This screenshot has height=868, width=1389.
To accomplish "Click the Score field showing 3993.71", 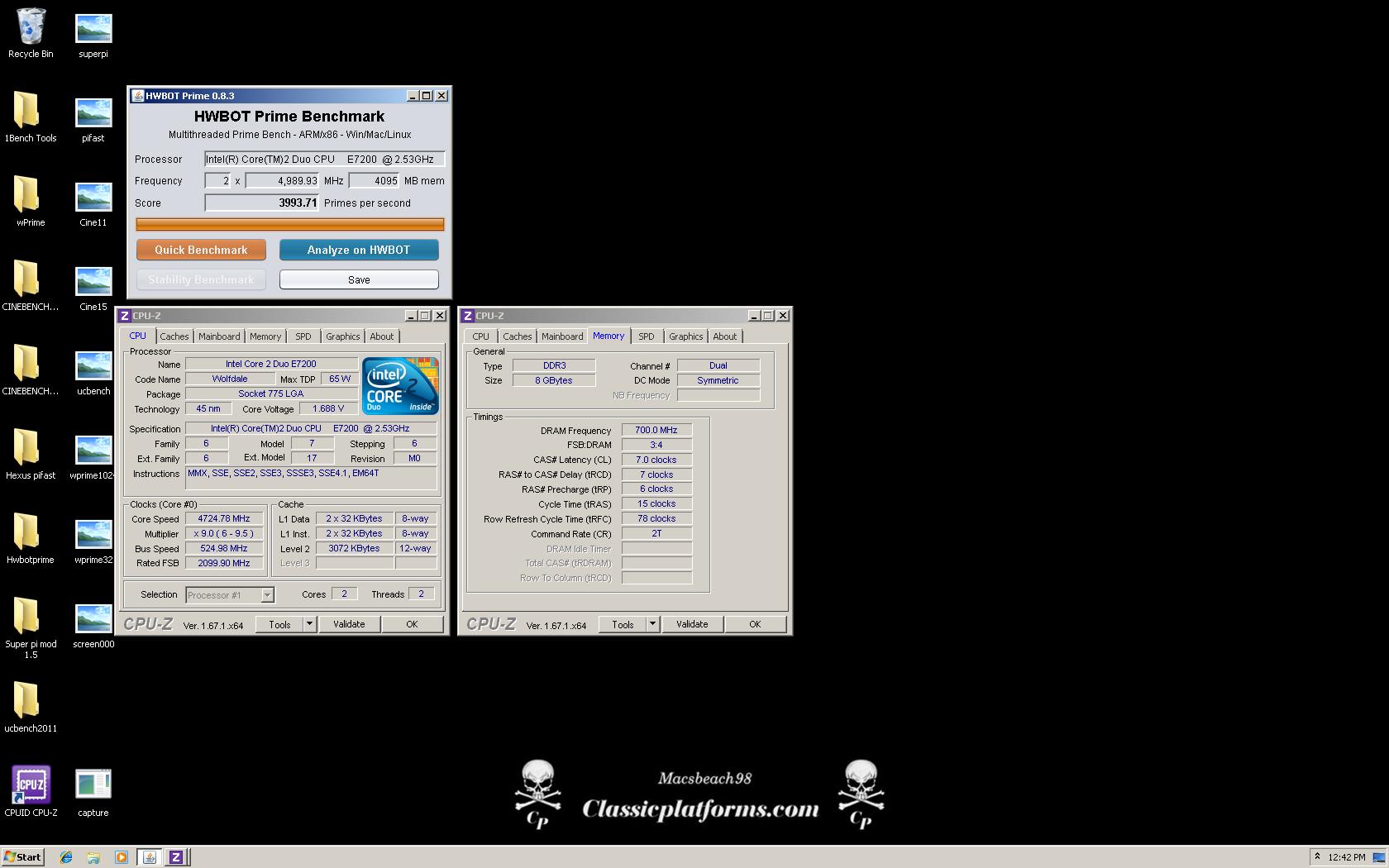I will tap(262, 203).
